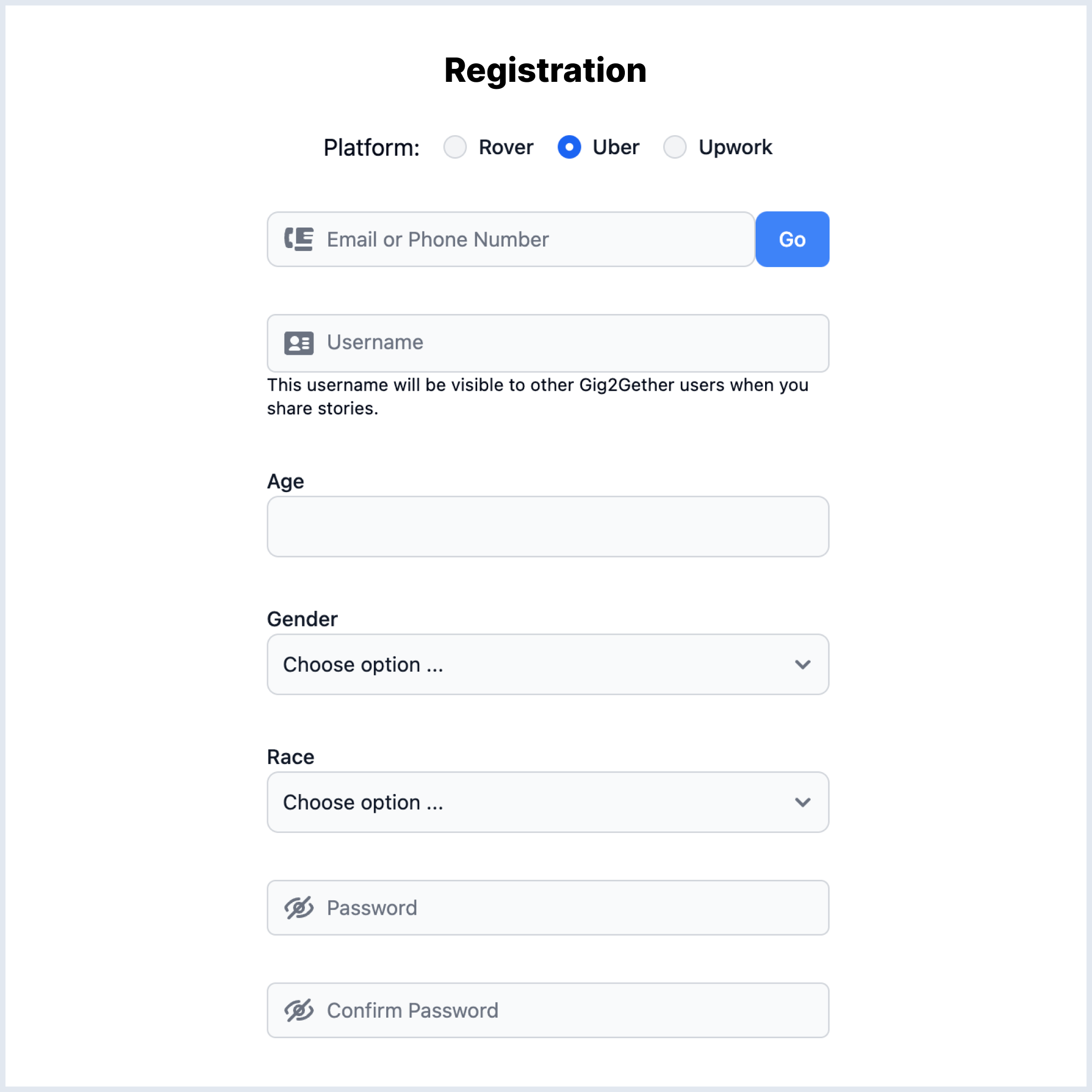Click Registration heading area

(546, 70)
